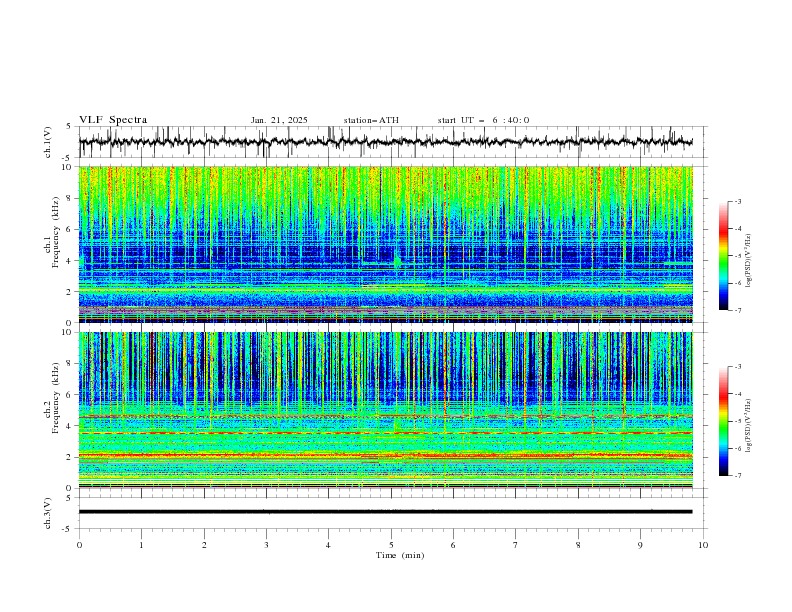Click the red 2 kHz band in ch.2 spectrogram
Viewport: 792px width, 612px height.
[x=385, y=455]
